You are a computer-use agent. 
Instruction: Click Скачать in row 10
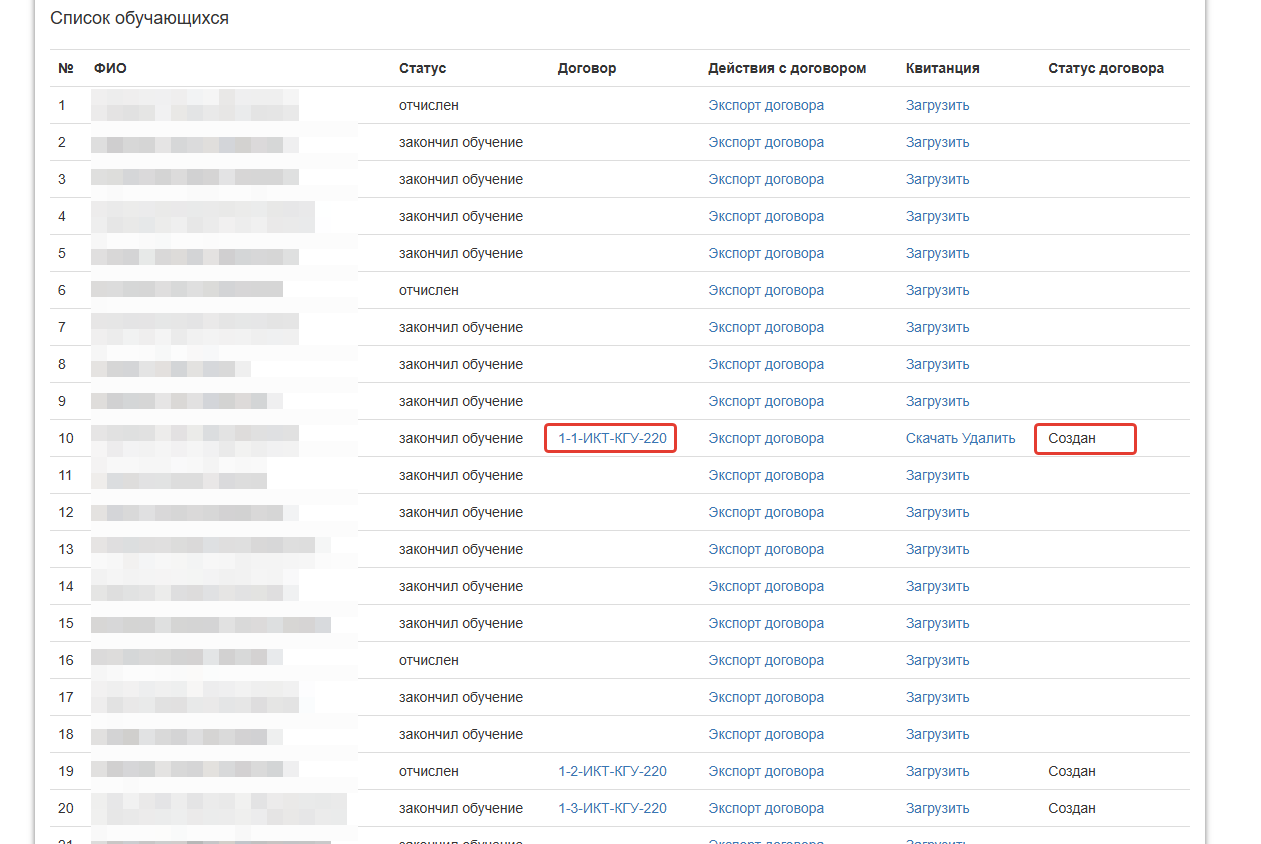931,438
